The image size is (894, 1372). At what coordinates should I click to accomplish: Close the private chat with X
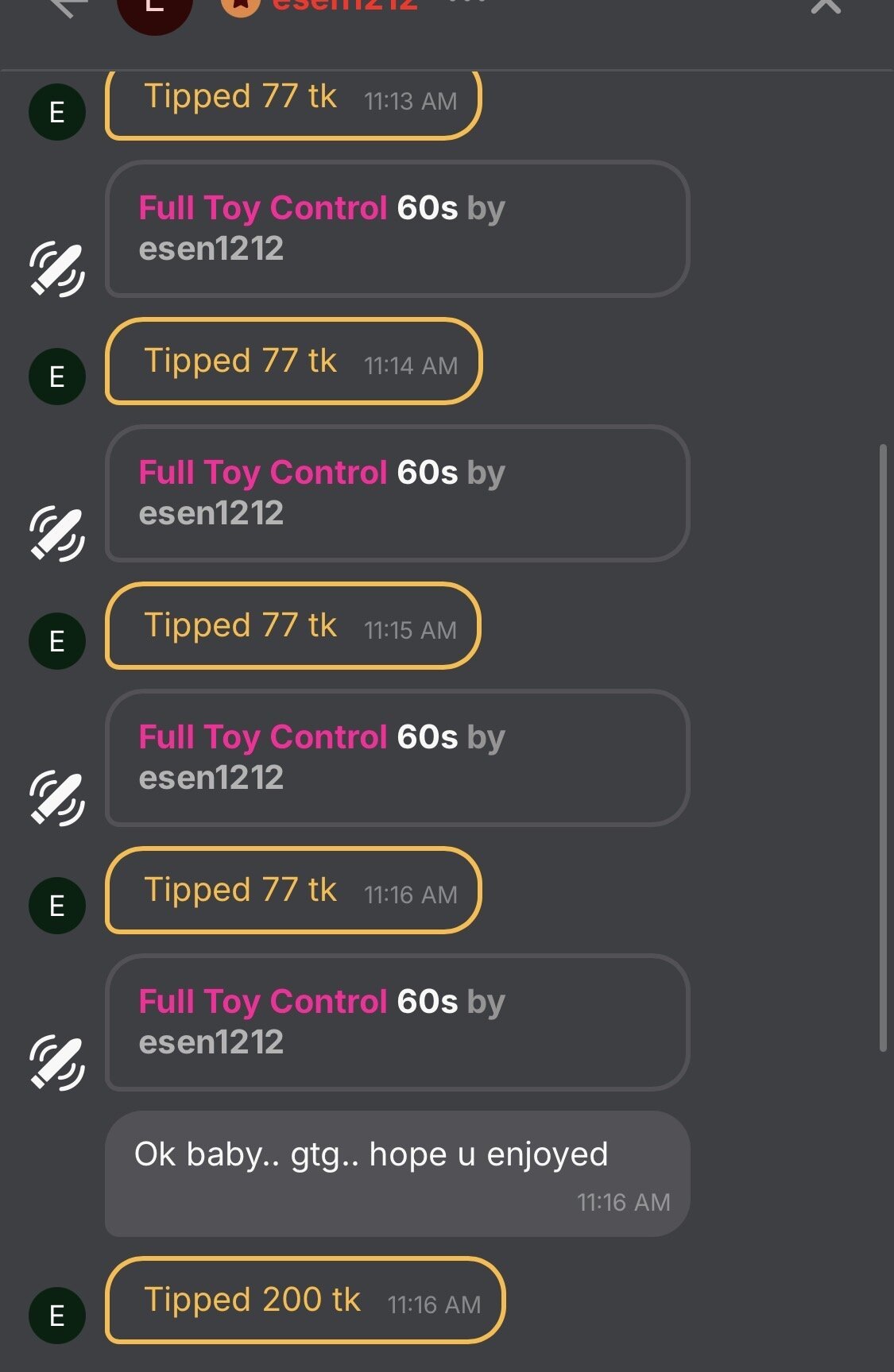point(826,6)
